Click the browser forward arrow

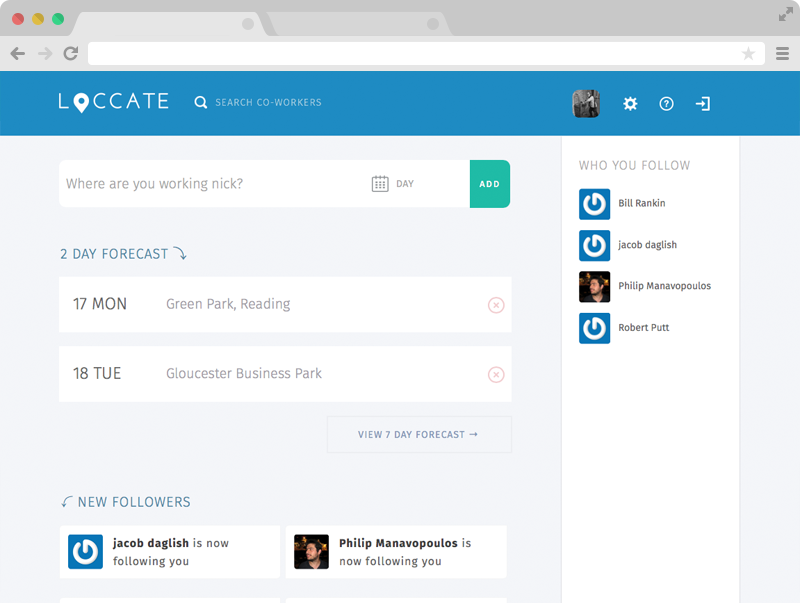[x=45, y=54]
